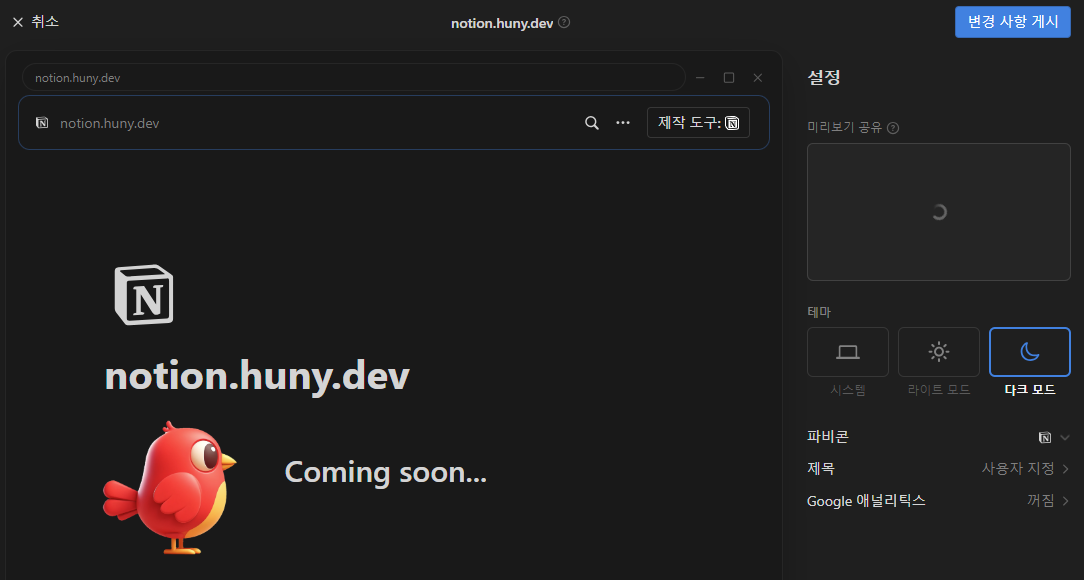Viewport: 1084px width, 580px height.
Task: Minimize the preview browser window
Action: pyautogui.click(x=700, y=77)
